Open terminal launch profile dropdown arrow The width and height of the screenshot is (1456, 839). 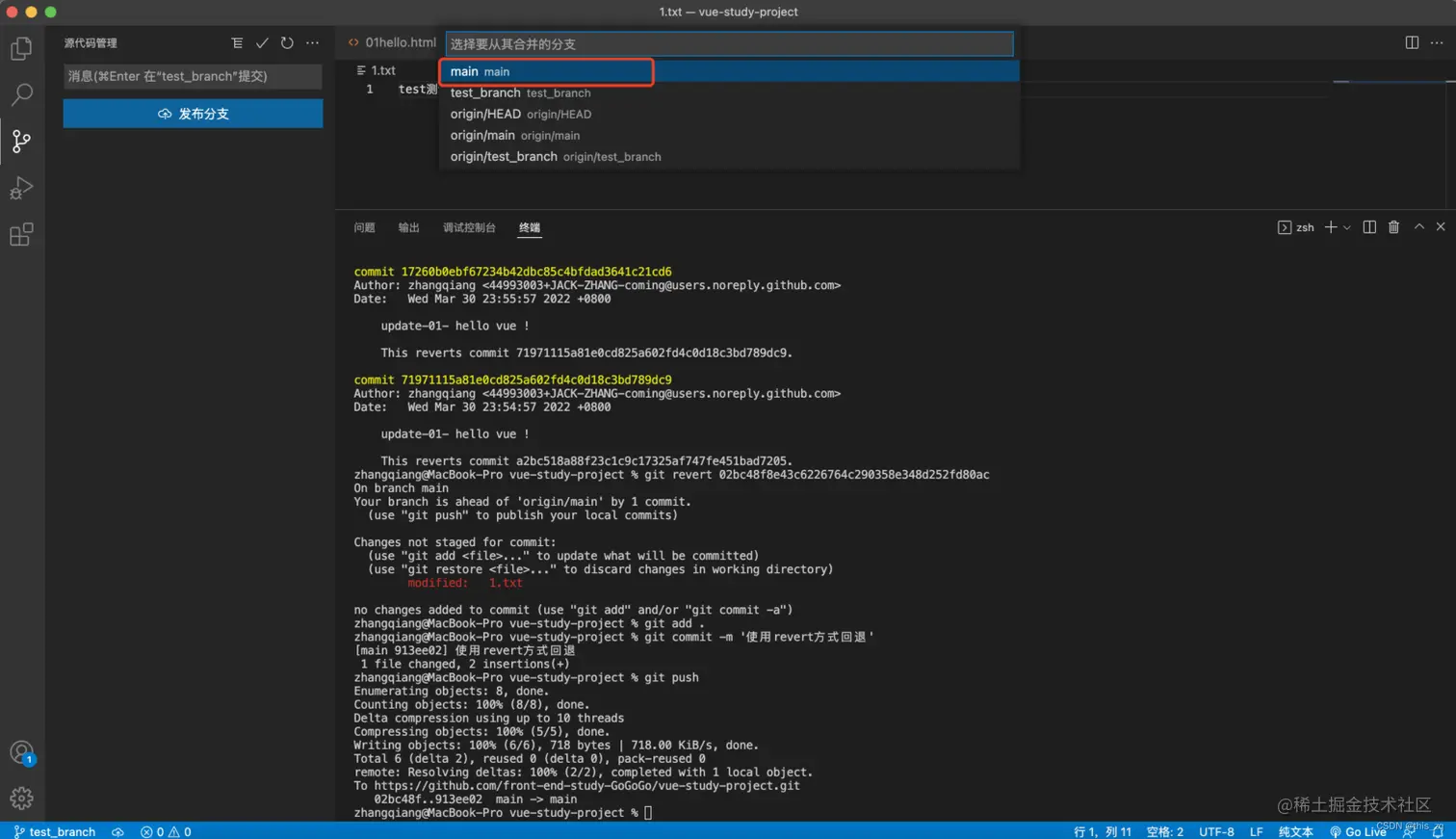tap(1347, 227)
